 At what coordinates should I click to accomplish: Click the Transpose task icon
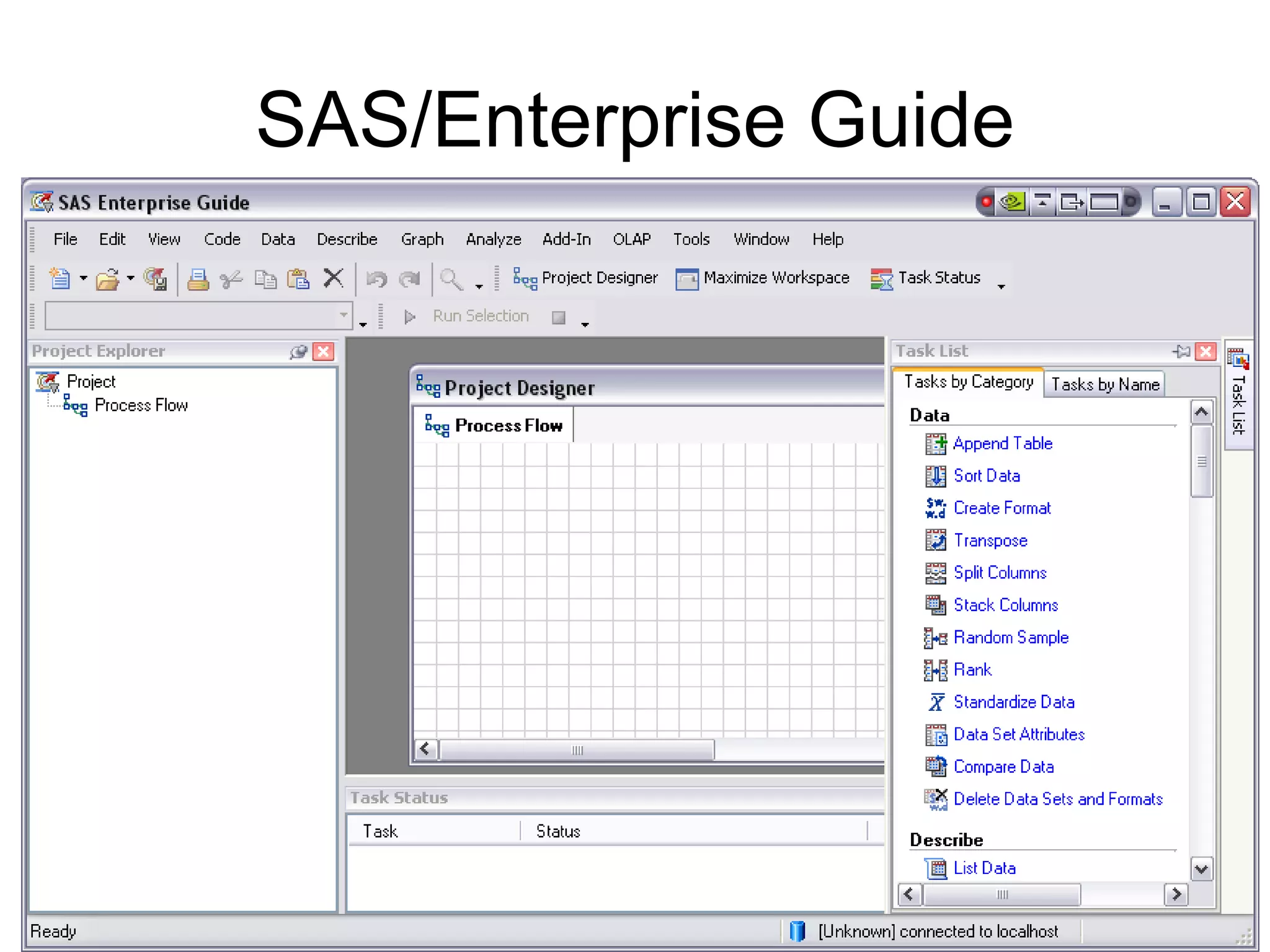click(x=936, y=540)
